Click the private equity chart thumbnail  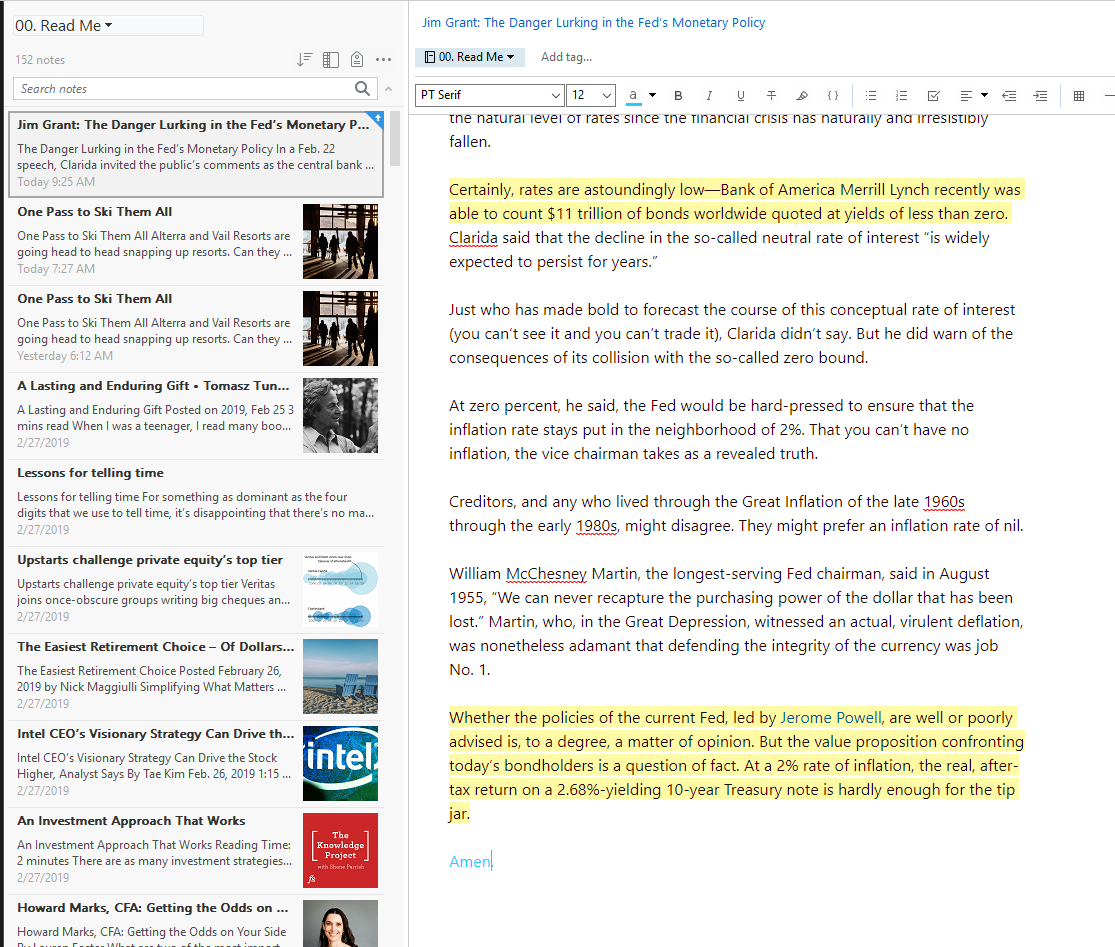340,589
